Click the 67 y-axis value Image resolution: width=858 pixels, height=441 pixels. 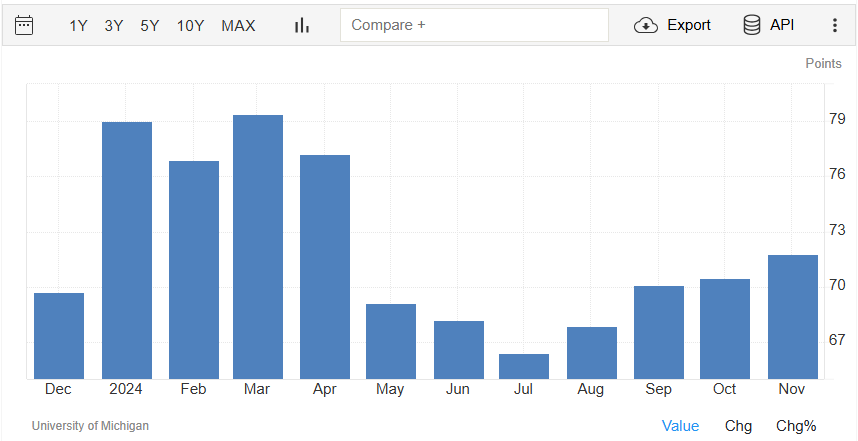pos(837,340)
